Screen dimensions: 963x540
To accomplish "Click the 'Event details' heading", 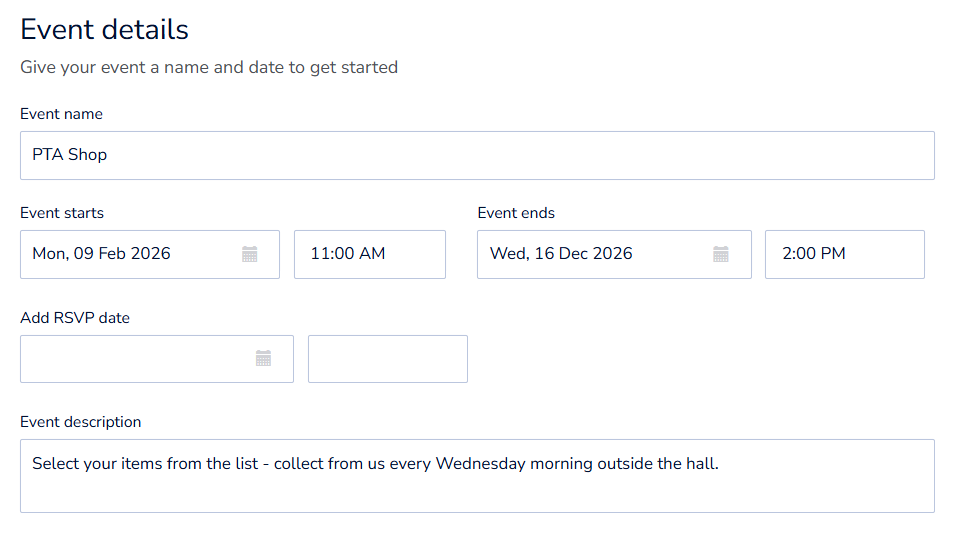I will (104, 29).
